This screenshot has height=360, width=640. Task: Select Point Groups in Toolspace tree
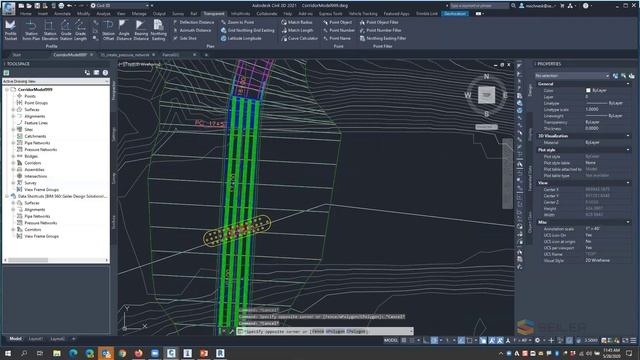[36, 103]
